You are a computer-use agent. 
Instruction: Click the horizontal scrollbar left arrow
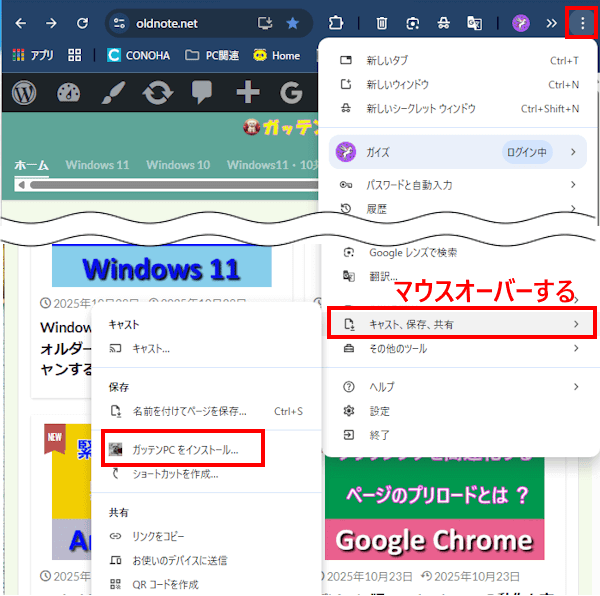21,185
